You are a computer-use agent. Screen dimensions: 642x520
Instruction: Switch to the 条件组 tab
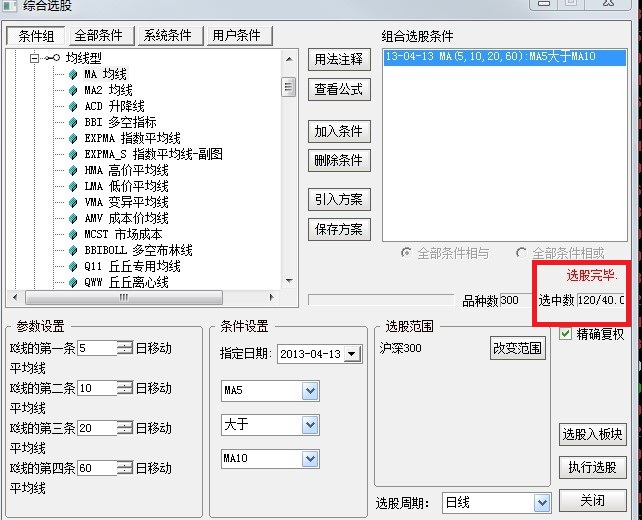coord(36,36)
